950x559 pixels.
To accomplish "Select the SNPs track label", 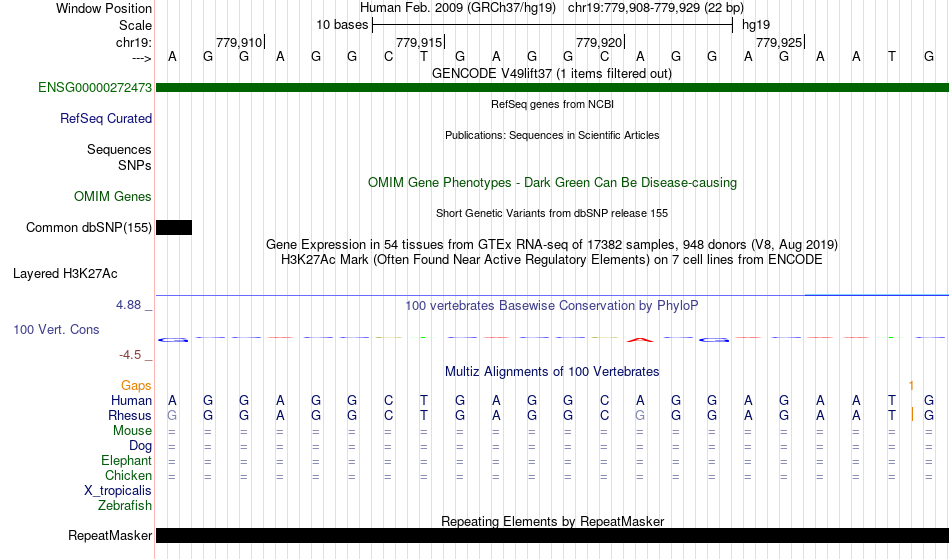I will tap(135, 165).
